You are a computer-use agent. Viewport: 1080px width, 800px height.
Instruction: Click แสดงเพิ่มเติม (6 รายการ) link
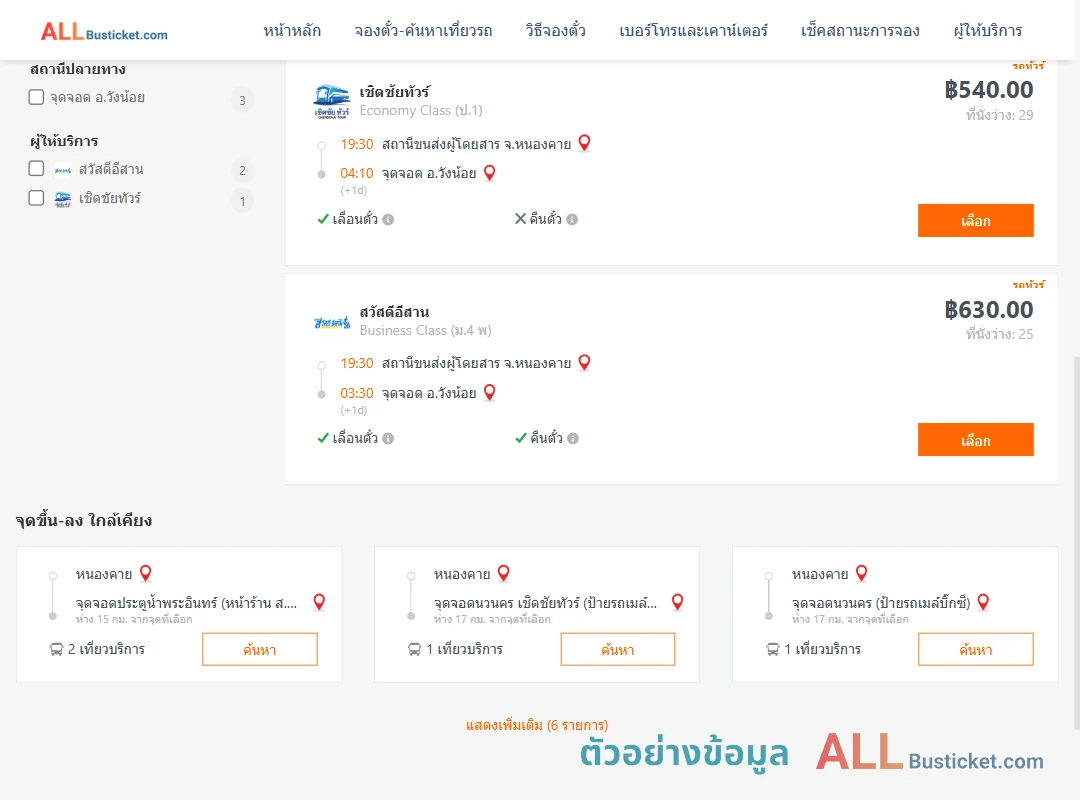point(537,725)
